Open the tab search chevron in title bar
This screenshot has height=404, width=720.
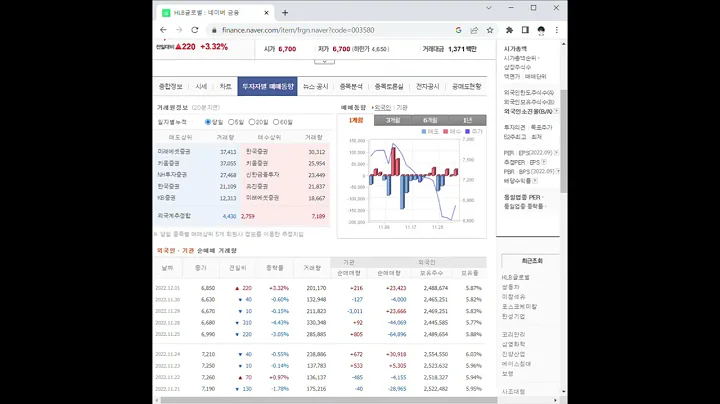tap(489, 8)
